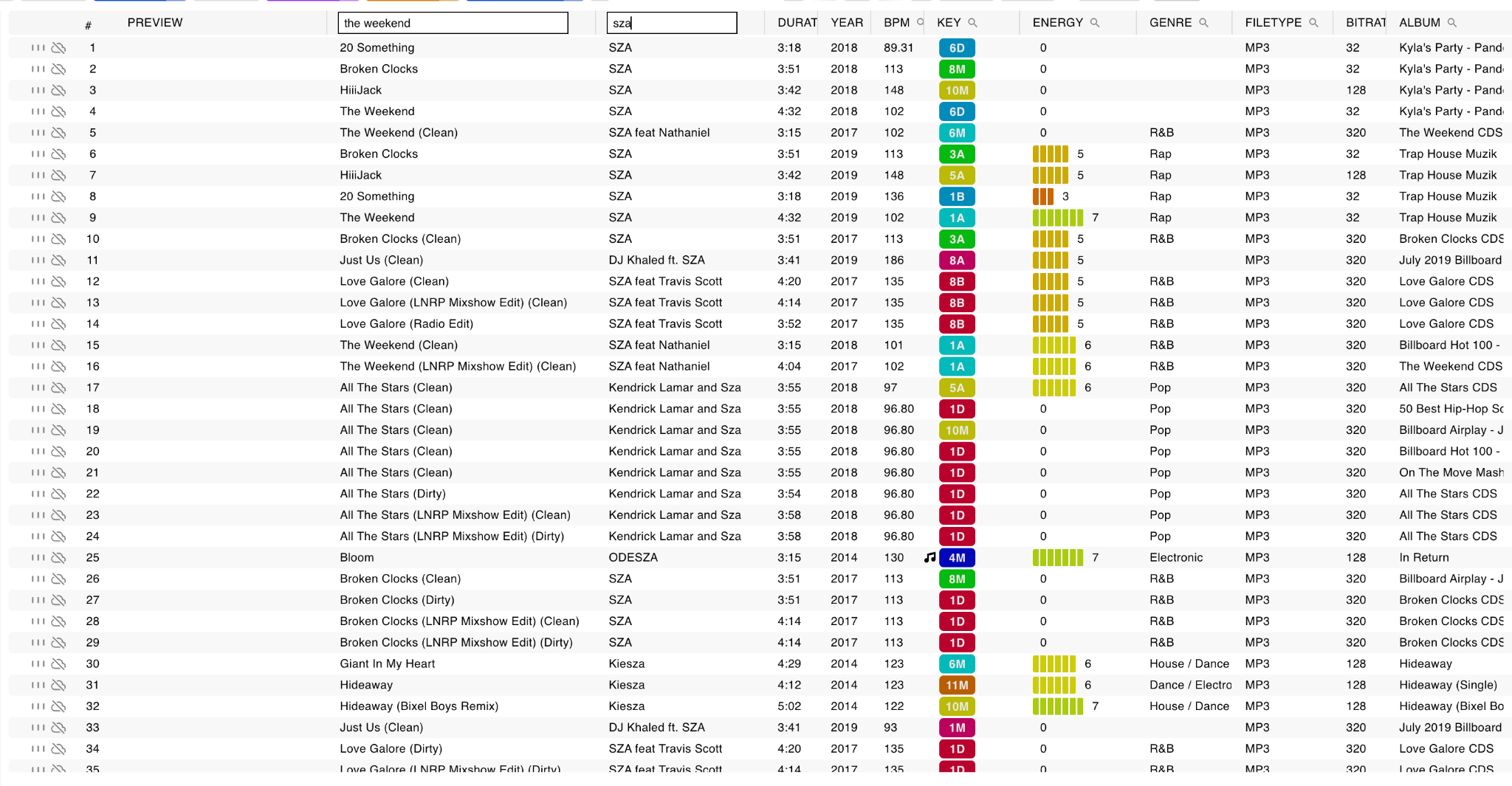
Task: Click the 8A key badge on row 11
Action: [957, 261]
